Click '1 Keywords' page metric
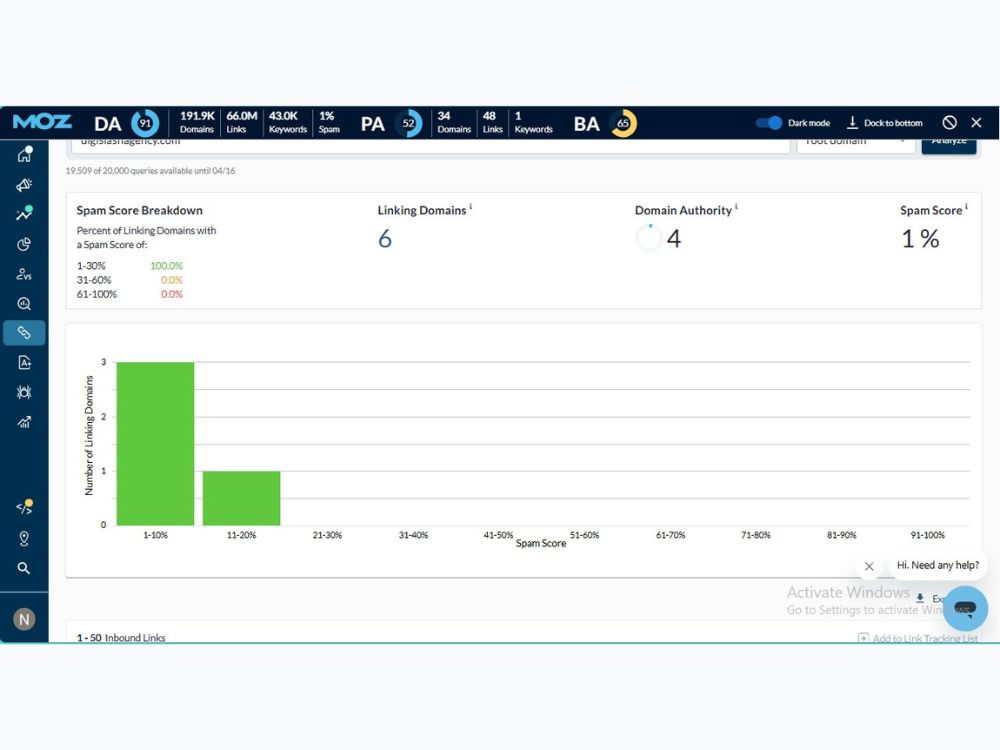Image resolution: width=1000 pixels, height=750 pixels. (533, 122)
